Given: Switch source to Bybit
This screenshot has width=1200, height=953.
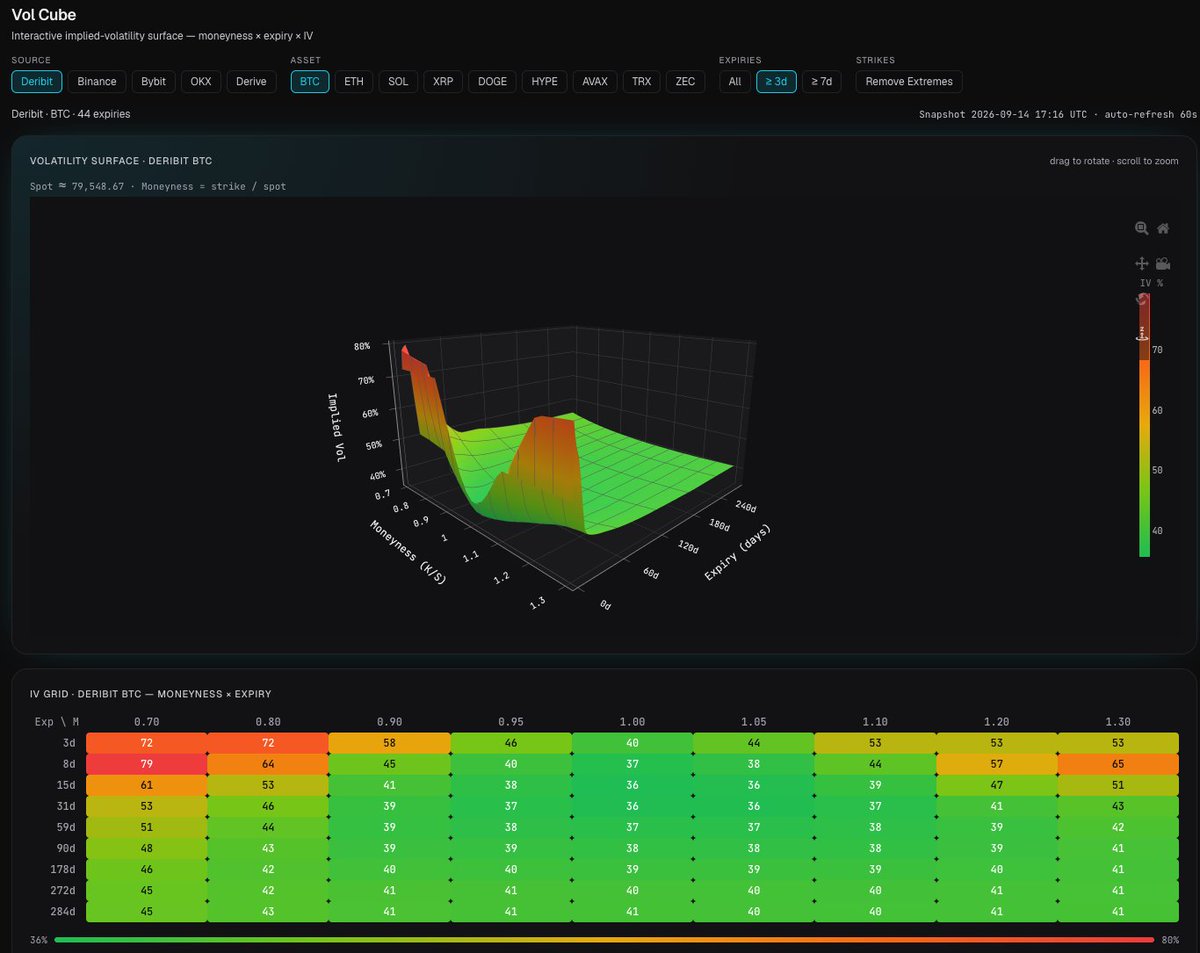Looking at the screenshot, I should [154, 81].
